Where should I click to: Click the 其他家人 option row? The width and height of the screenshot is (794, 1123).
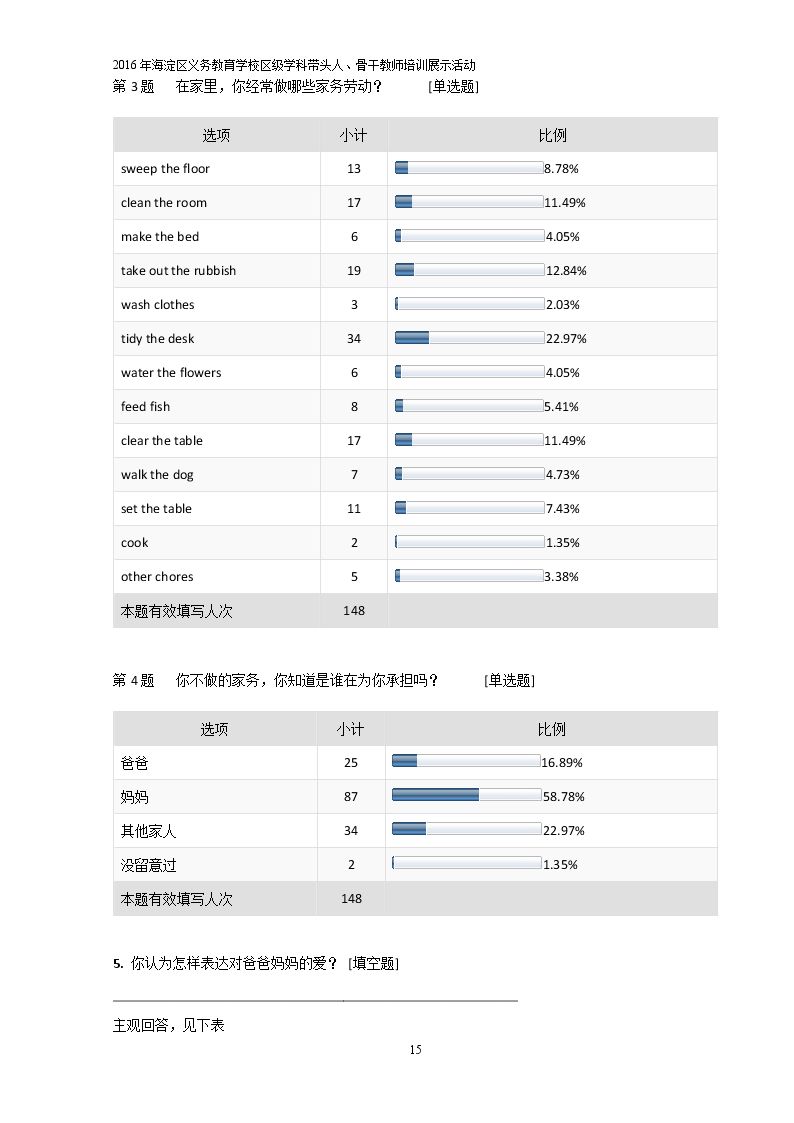[415, 831]
